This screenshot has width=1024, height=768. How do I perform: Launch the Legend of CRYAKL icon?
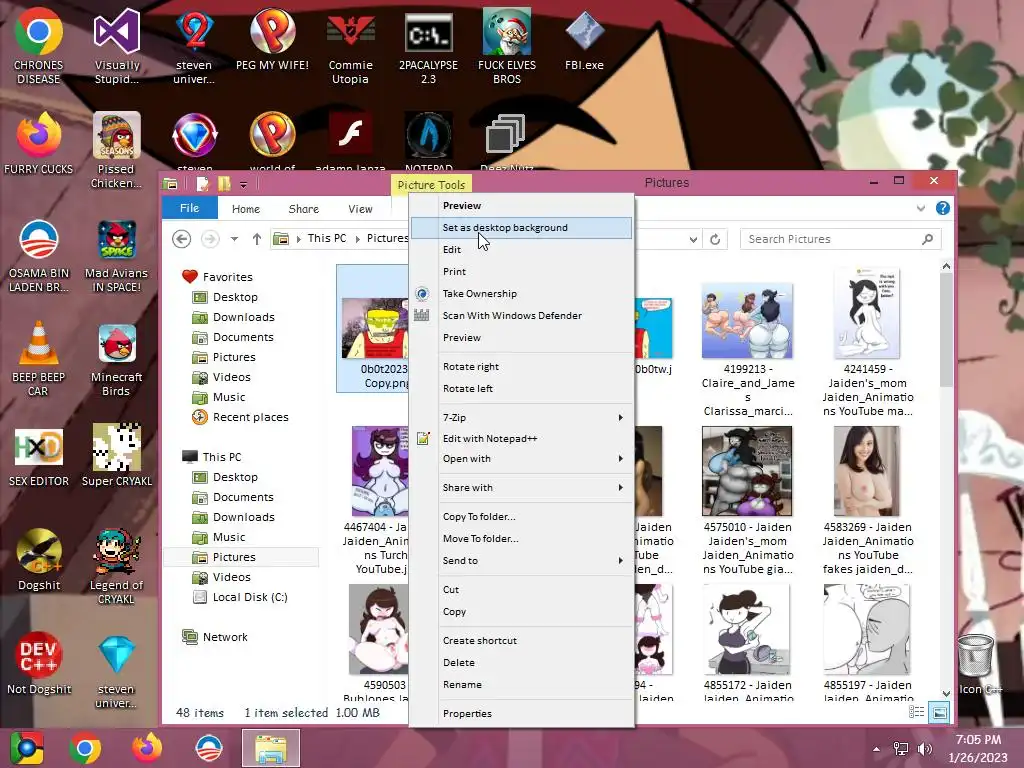point(116,566)
